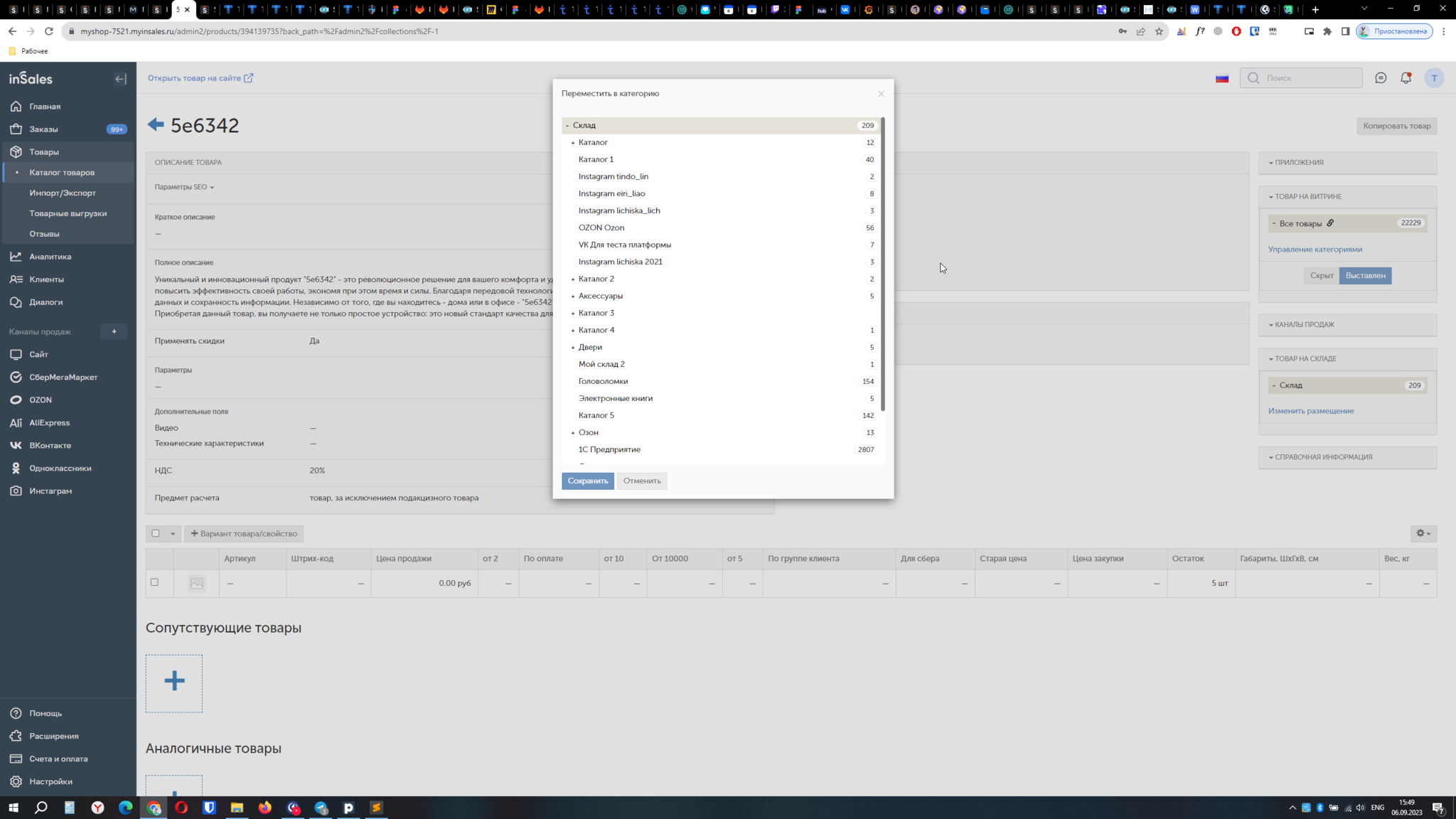Viewport: 1456px width, 819px height.
Task: Add a sales channel with plus icon
Action: (114, 331)
